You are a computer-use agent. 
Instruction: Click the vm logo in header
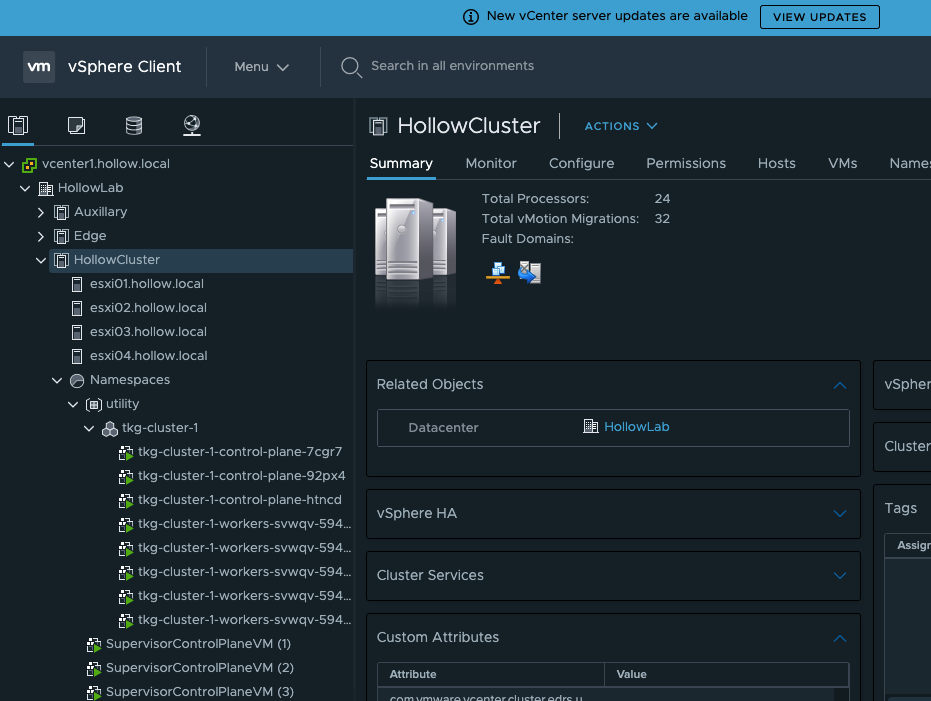point(39,67)
